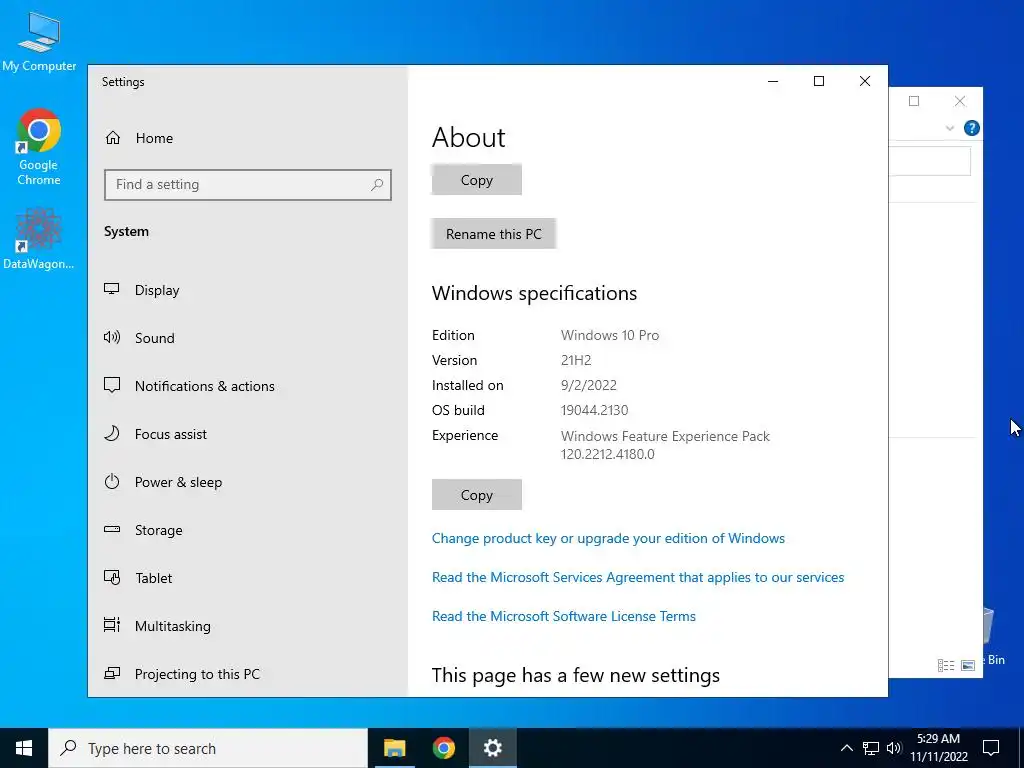This screenshot has width=1024, height=768.
Task: Click the Sound speaker icon in sidebar
Action: pos(112,337)
